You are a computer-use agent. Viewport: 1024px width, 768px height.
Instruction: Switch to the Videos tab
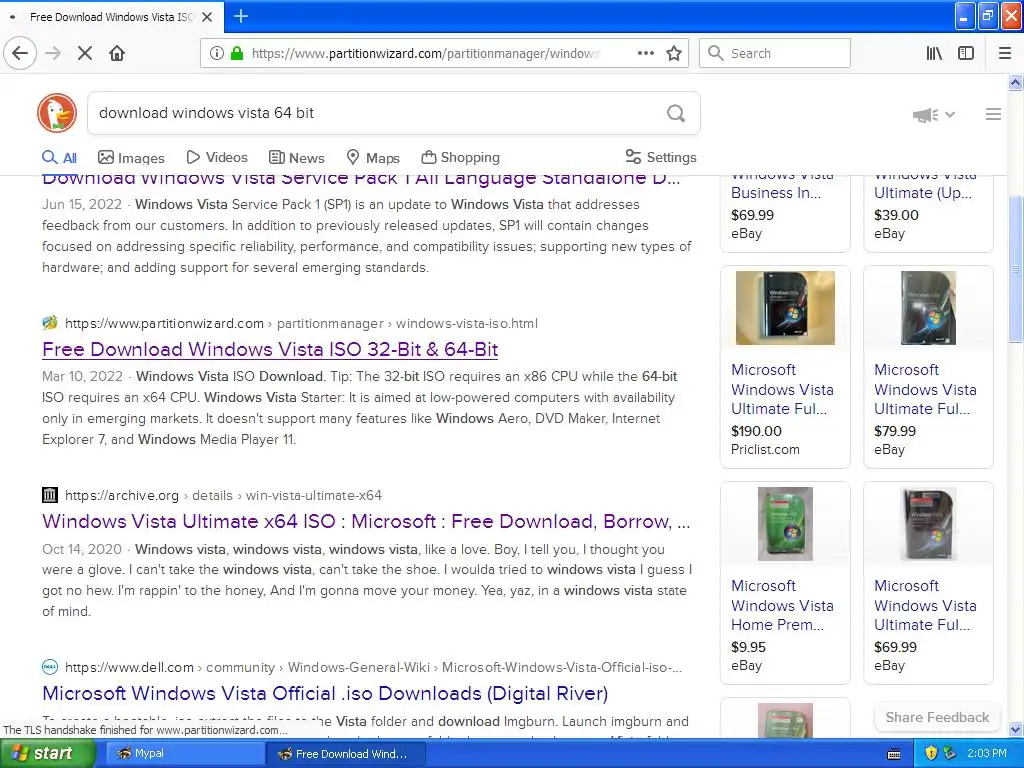pos(217,157)
